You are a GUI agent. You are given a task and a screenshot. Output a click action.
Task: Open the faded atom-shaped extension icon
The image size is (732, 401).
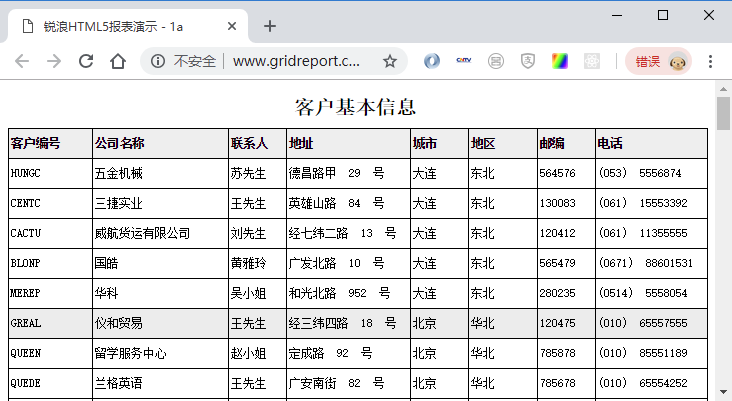(591, 61)
